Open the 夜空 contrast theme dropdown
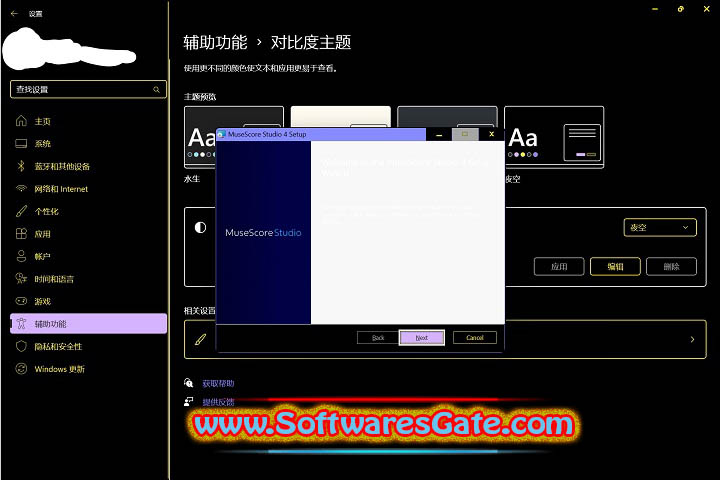 [x=660, y=227]
